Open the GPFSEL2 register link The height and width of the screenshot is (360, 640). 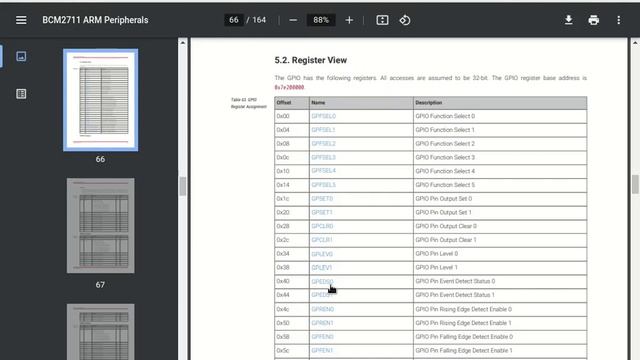[x=323, y=144]
